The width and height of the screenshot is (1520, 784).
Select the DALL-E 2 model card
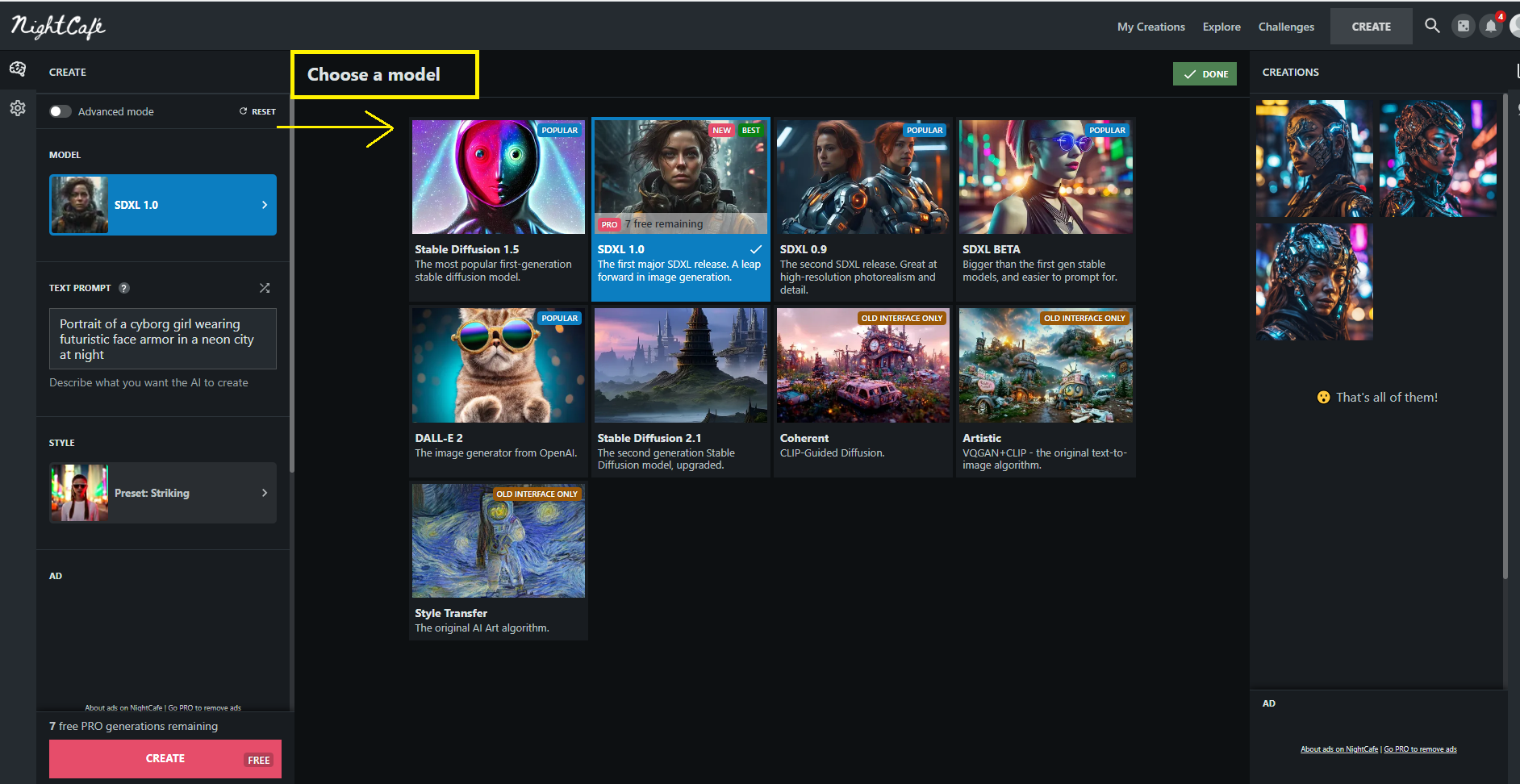click(x=499, y=391)
